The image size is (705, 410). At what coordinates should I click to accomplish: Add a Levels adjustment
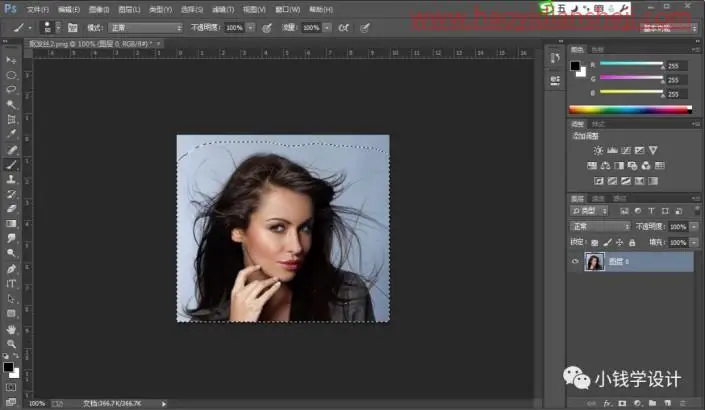(612, 150)
